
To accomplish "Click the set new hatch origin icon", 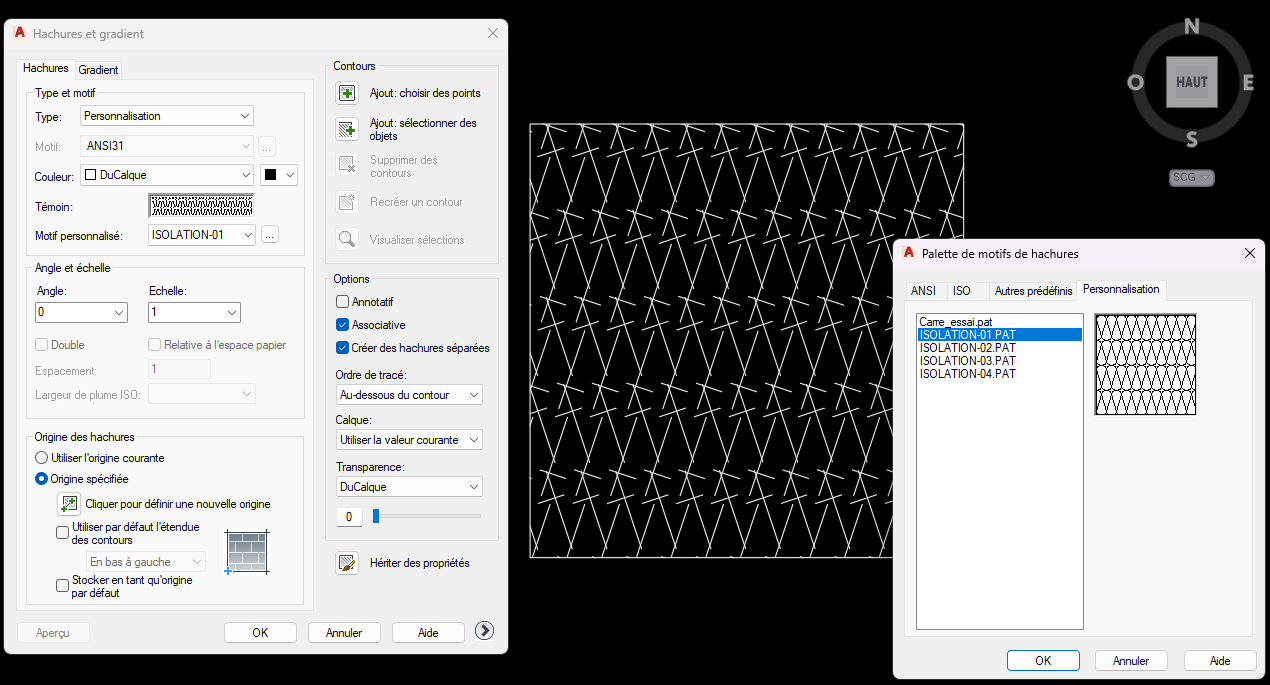I will point(68,504).
